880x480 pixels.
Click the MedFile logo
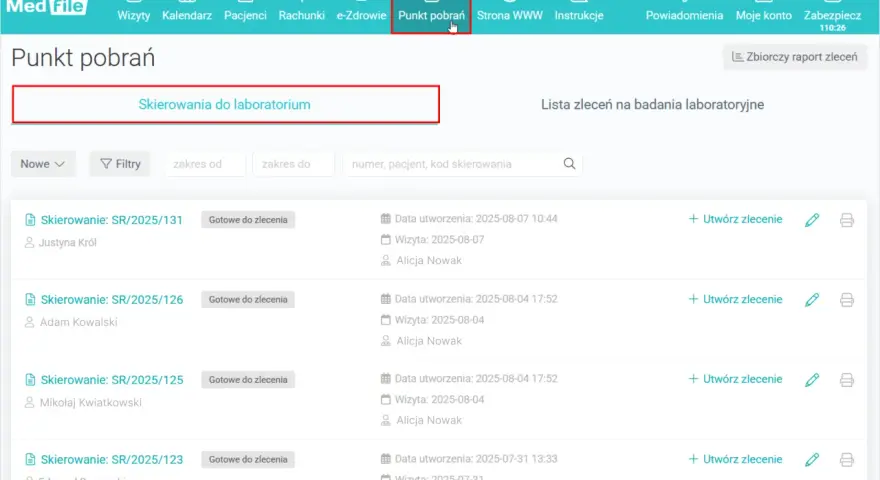[x=47, y=7]
